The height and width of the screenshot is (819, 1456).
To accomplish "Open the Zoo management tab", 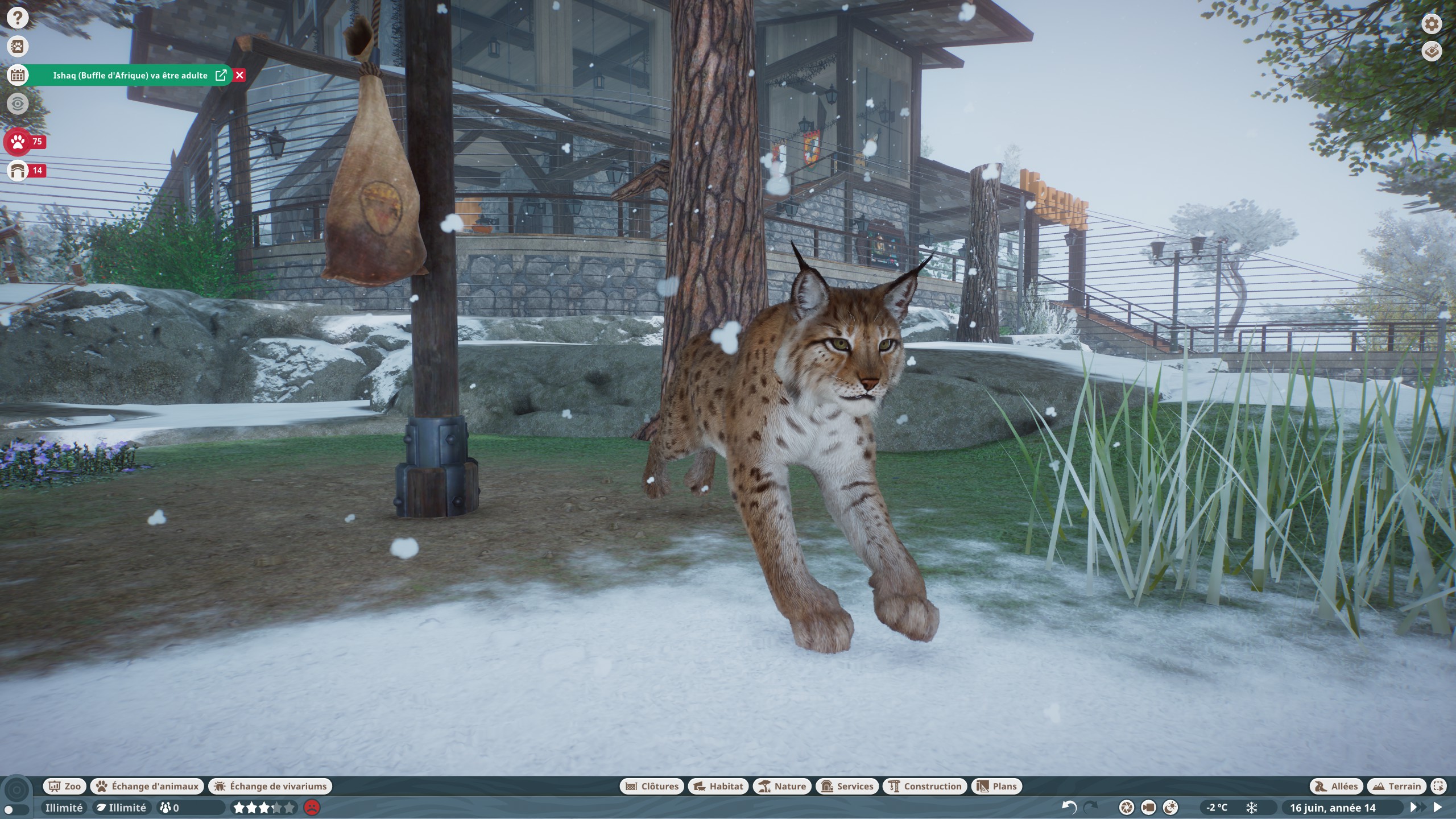I will pyautogui.click(x=65, y=786).
